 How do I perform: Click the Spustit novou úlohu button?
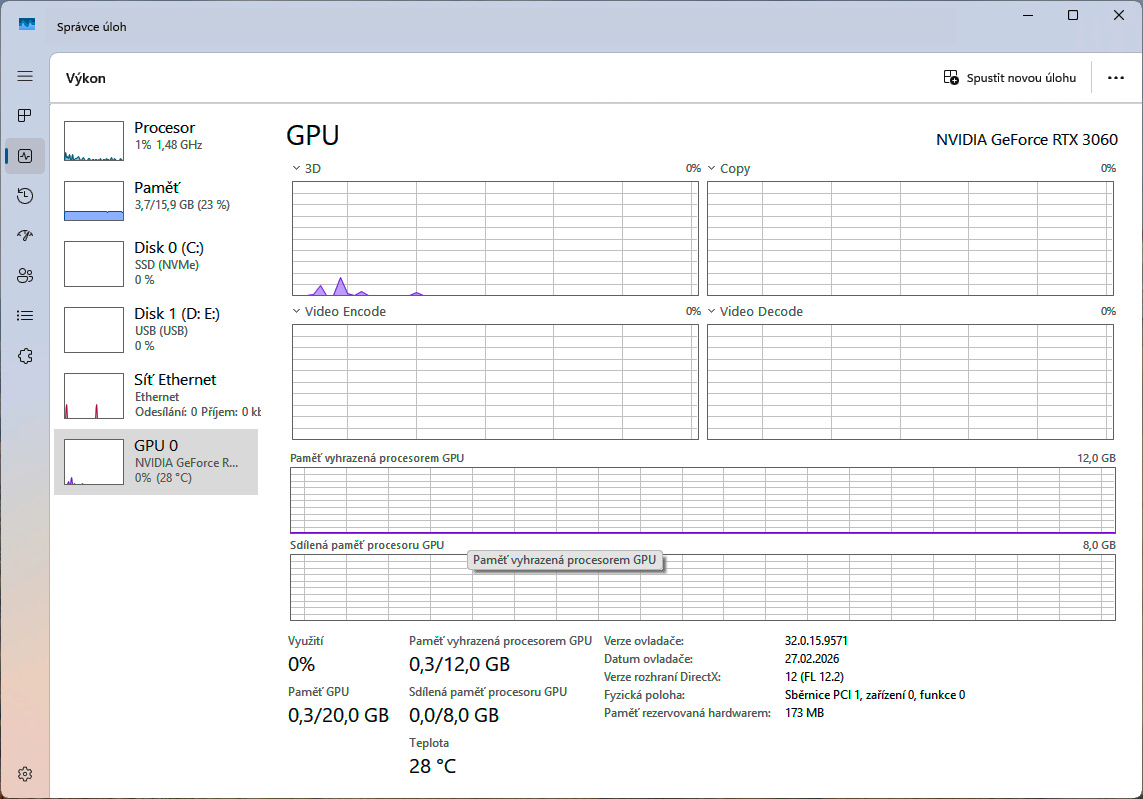(1010, 77)
